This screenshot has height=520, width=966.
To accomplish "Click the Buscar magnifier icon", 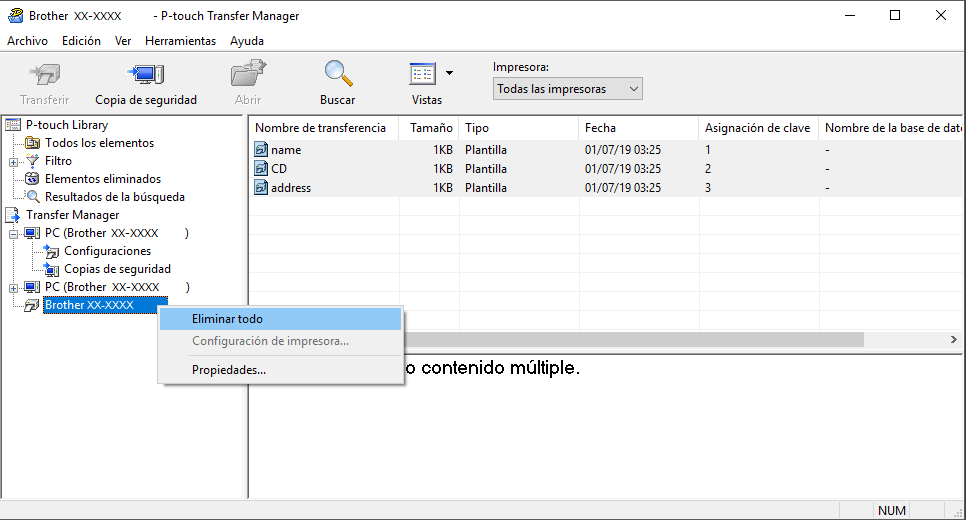I will coord(338,73).
